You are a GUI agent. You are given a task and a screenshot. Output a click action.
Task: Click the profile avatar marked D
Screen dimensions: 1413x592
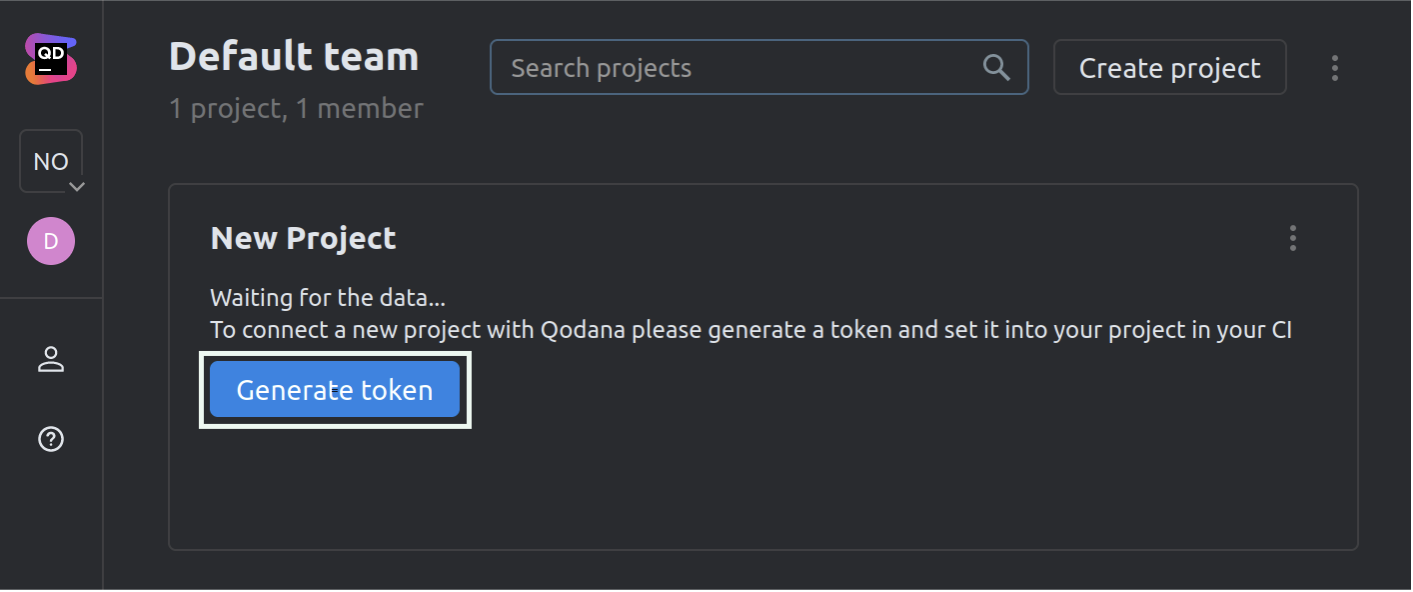(51, 241)
